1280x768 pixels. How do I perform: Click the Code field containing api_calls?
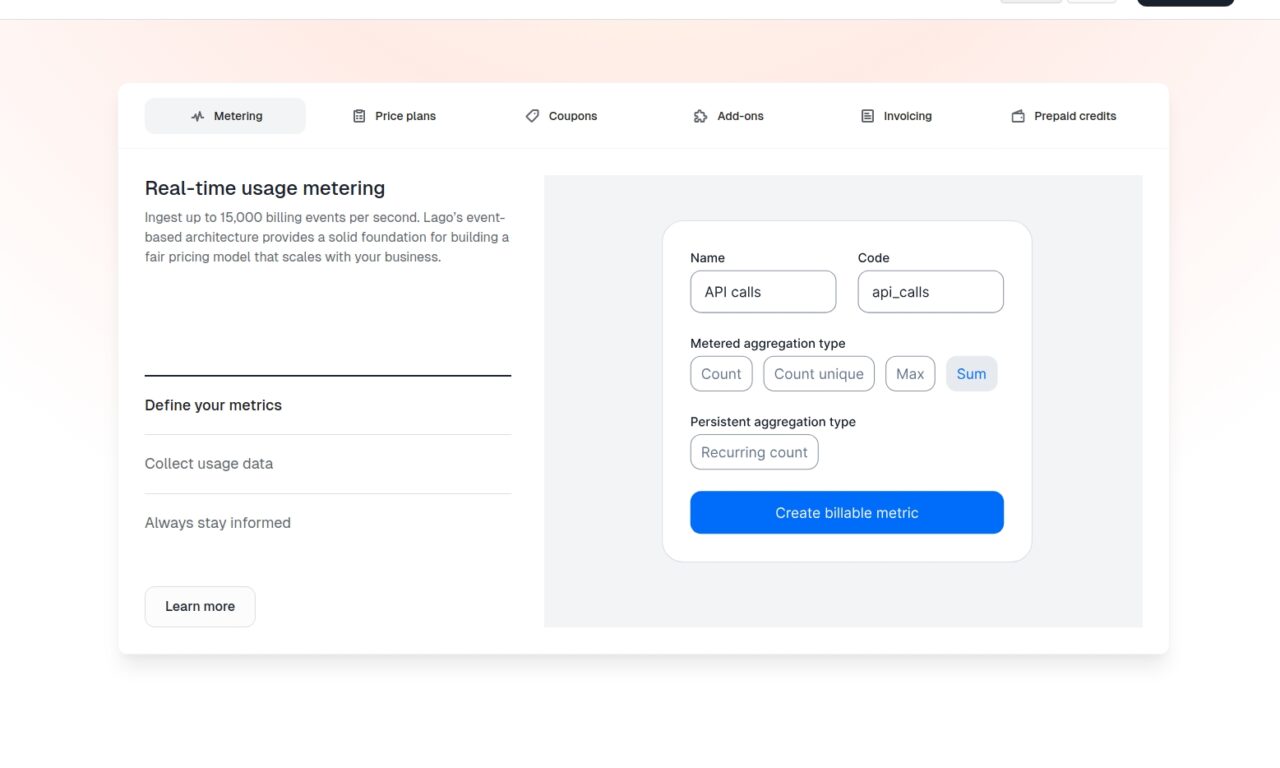pyautogui.click(x=931, y=292)
